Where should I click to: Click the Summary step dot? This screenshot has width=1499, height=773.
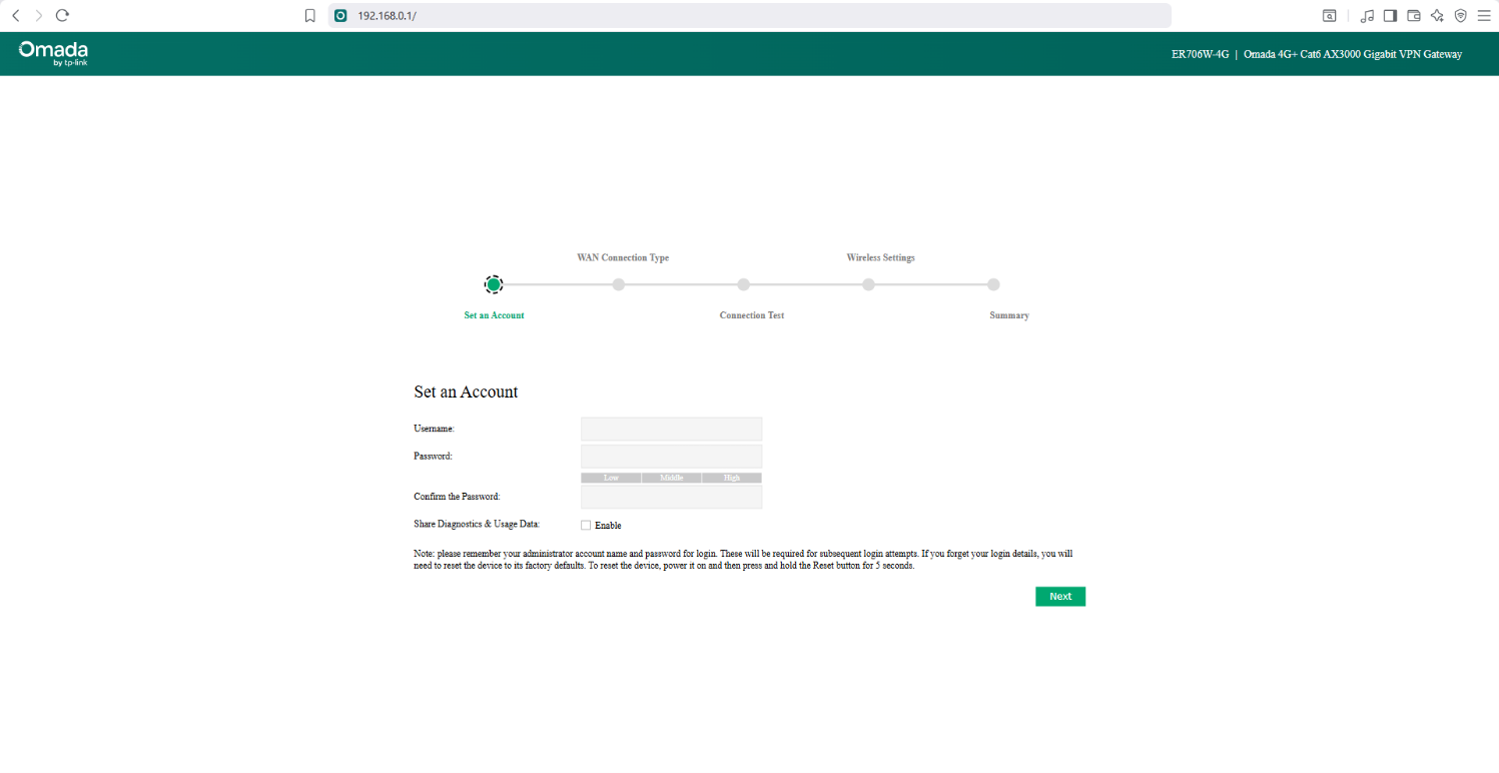pos(993,285)
